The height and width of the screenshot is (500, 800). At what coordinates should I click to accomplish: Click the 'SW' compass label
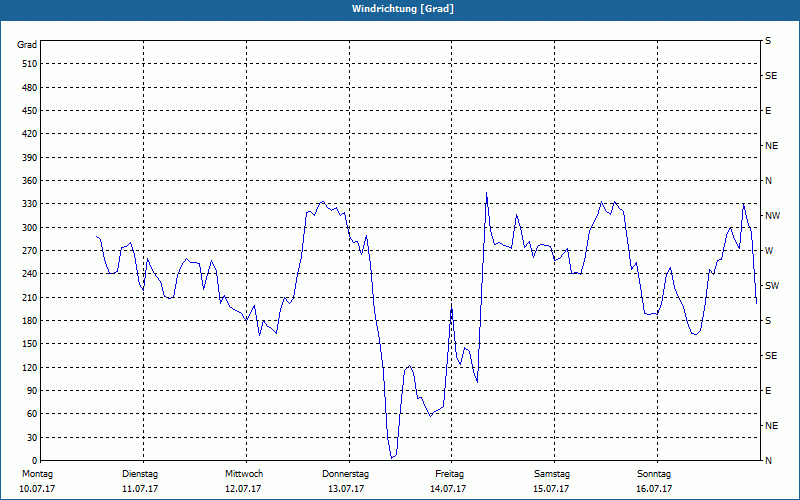point(772,286)
